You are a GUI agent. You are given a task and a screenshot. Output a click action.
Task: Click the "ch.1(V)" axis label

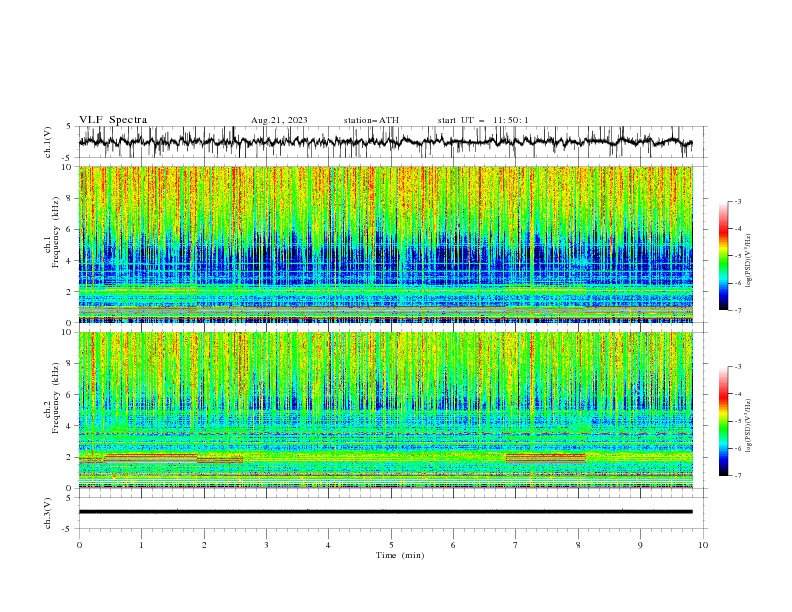(48, 142)
